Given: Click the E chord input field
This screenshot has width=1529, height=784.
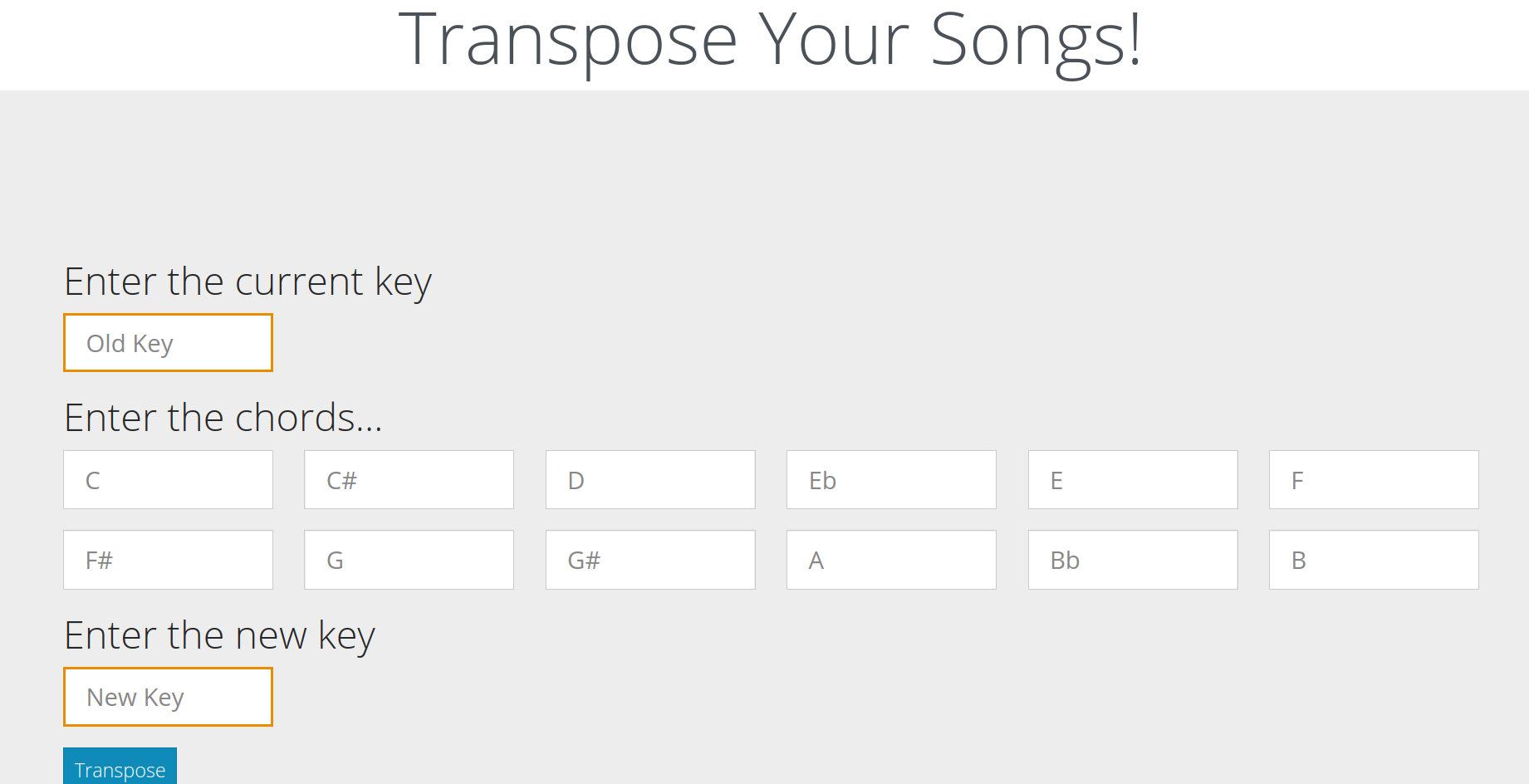Looking at the screenshot, I should [x=1133, y=480].
